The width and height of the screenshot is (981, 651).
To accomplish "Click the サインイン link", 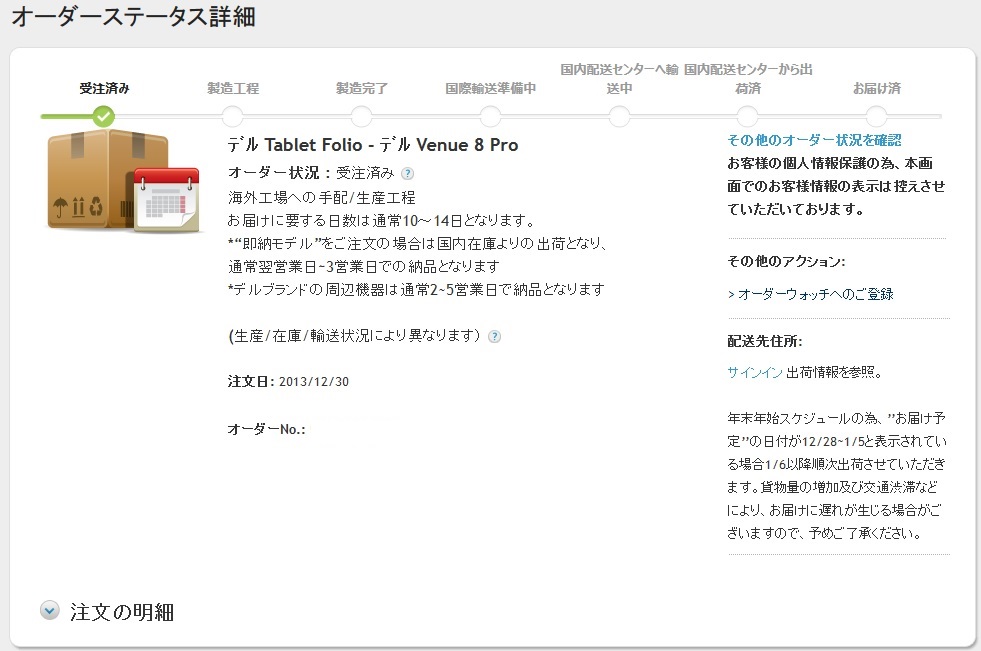I will click(x=755, y=372).
